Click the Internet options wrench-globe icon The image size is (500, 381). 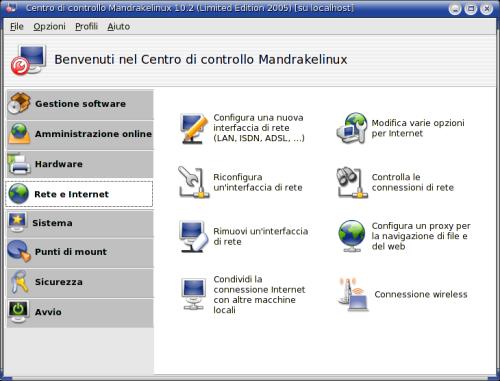point(352,128)
